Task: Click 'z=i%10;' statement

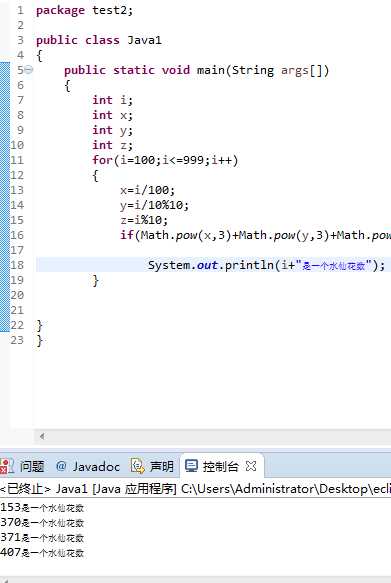Action: (144, 220)
